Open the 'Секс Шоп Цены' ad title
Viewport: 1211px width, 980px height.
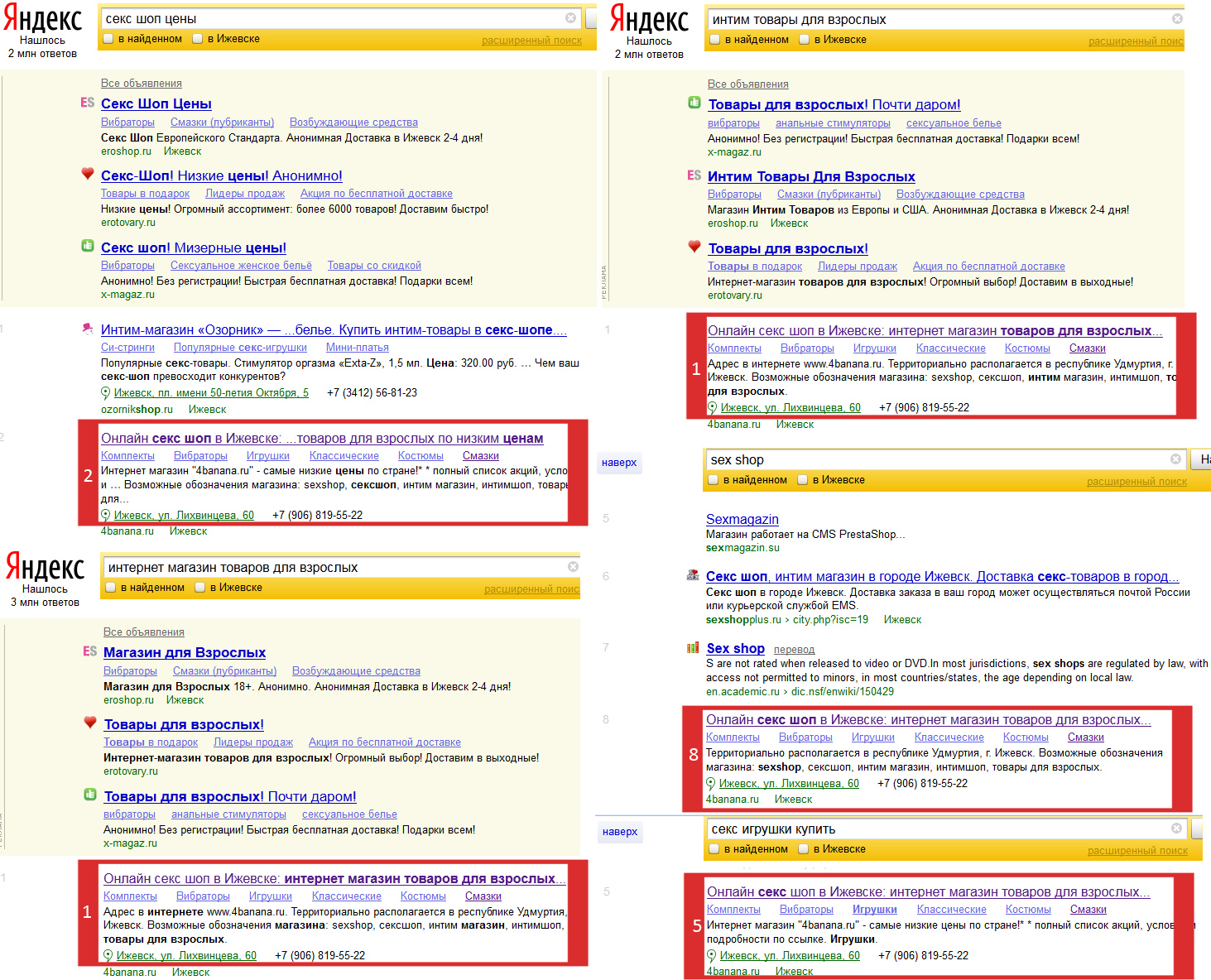(156, 103)
